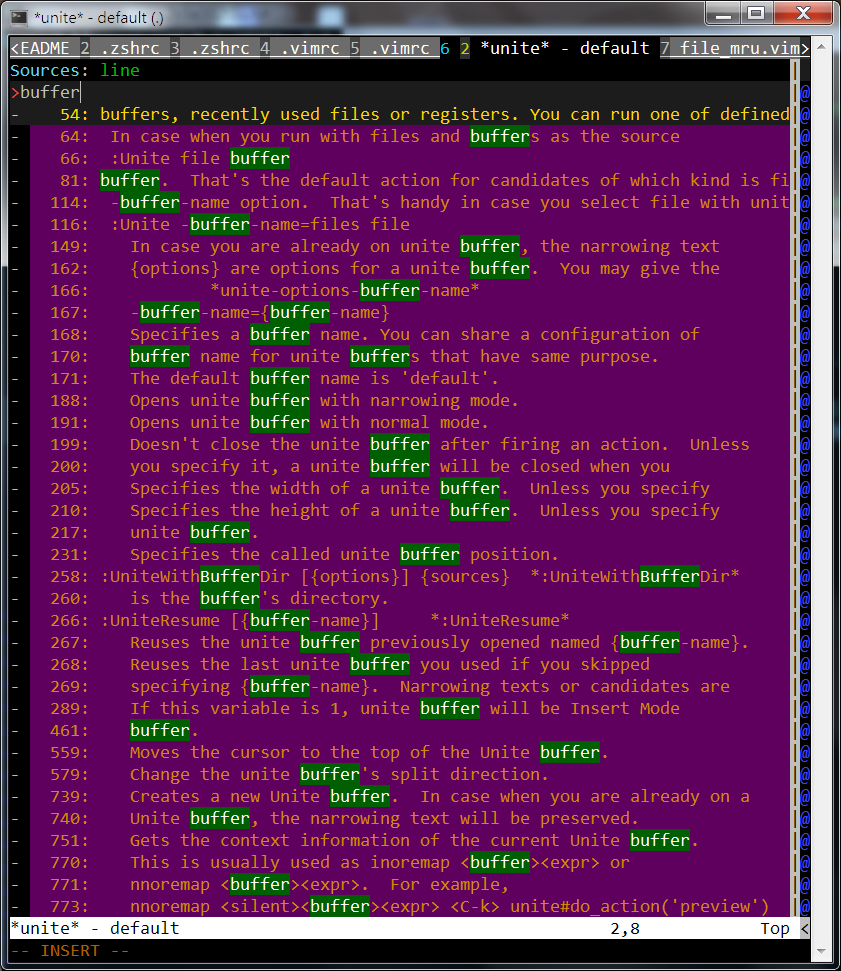The image size is (841, 971).
Task: Select candidate line 740 'narrowing text will be preserved'
Action: click(400, 819)
